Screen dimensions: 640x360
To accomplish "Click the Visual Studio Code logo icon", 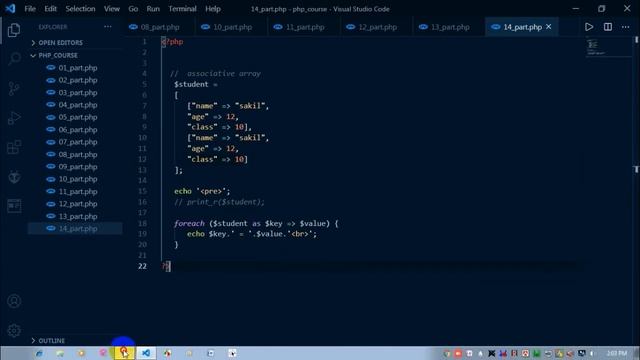I will pos(10,9).
